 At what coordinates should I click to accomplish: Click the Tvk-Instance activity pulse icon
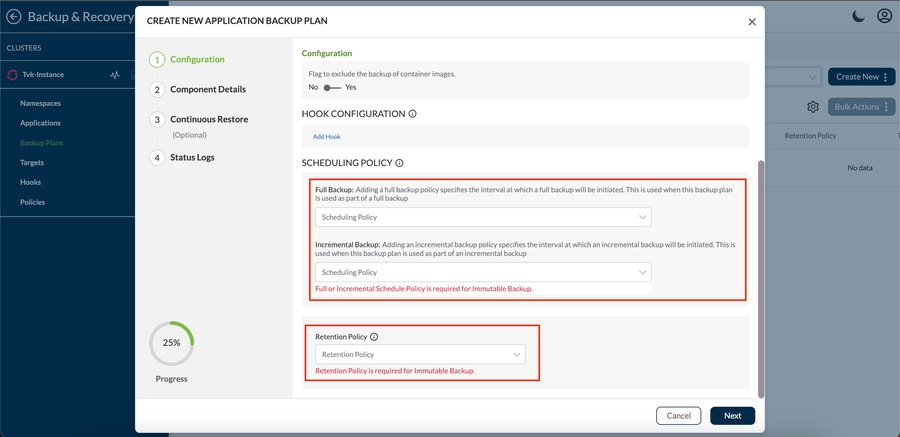coord(115,75)
